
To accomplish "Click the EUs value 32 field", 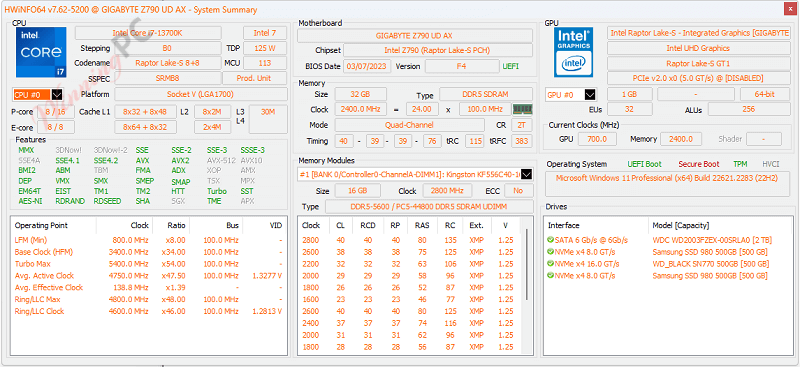I will pyautogui.click(x=630, y=109).
